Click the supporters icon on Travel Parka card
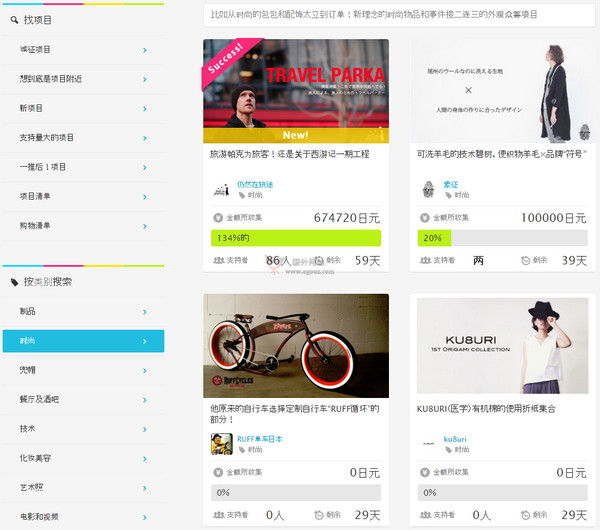This screenshot has height=530, width=600. tap(218, 260)
